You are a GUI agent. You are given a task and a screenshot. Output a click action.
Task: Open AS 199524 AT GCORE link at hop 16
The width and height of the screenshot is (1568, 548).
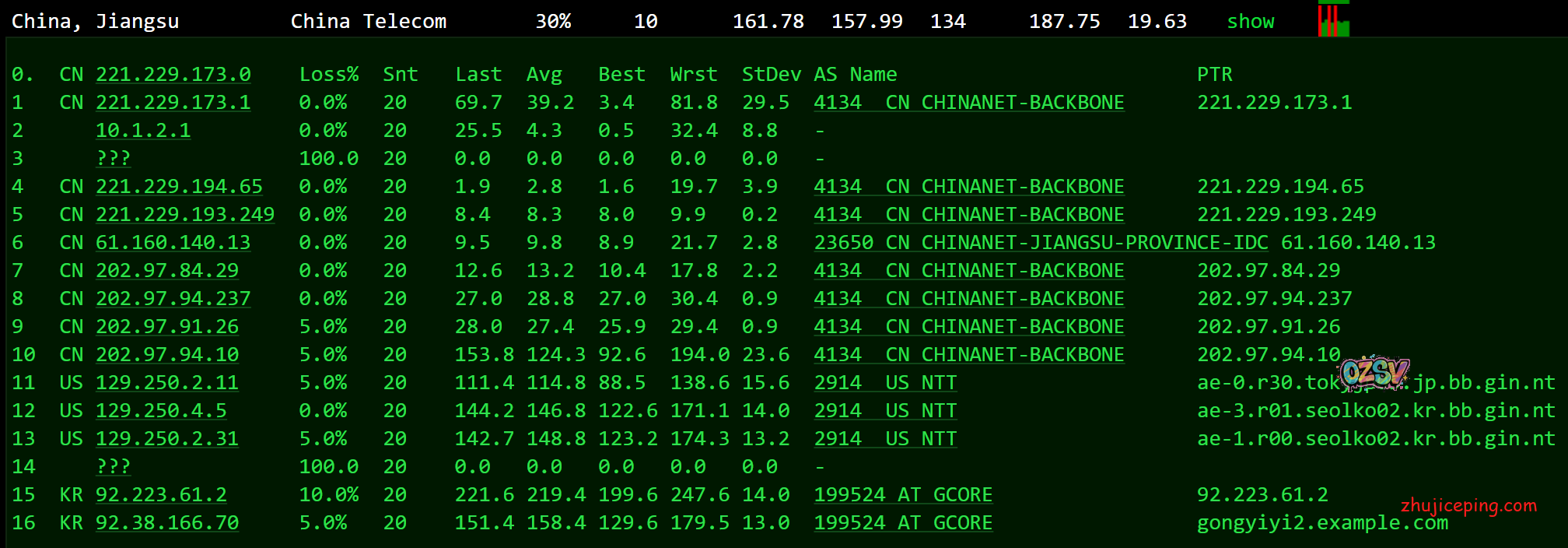[x=903, y=523]
